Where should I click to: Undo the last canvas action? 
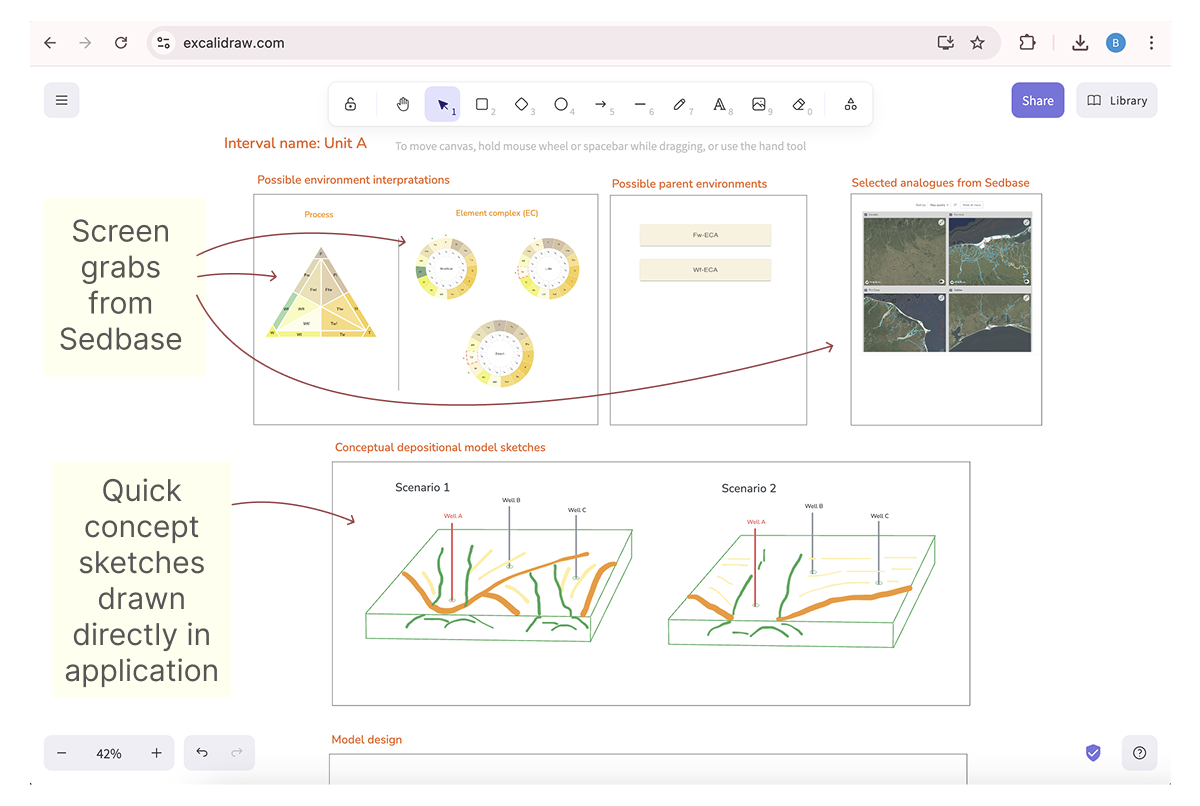[x=202, y=753]
